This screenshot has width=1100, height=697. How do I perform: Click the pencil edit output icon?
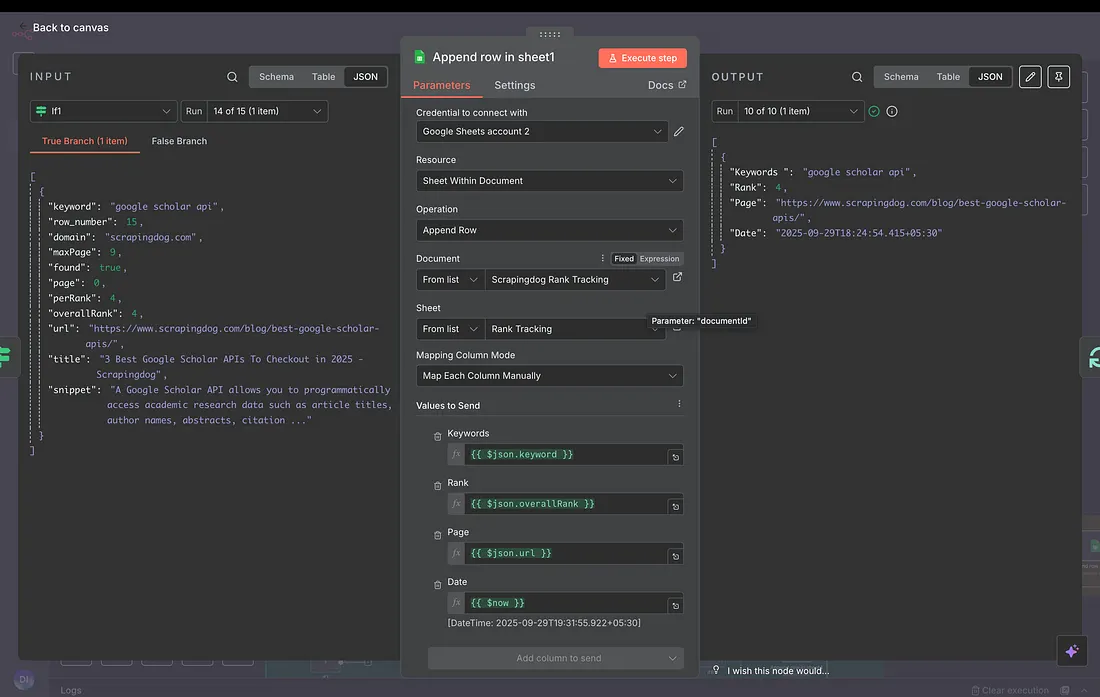tap(1030, 77)
